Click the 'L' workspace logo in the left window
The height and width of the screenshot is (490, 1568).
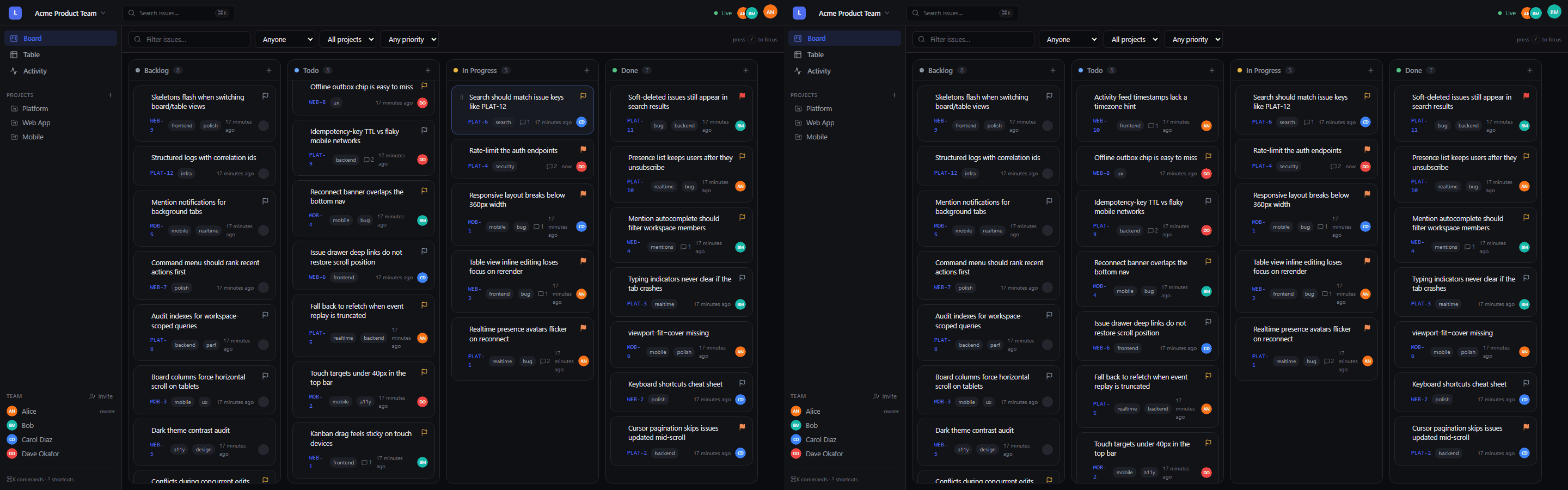click(15, 13)
